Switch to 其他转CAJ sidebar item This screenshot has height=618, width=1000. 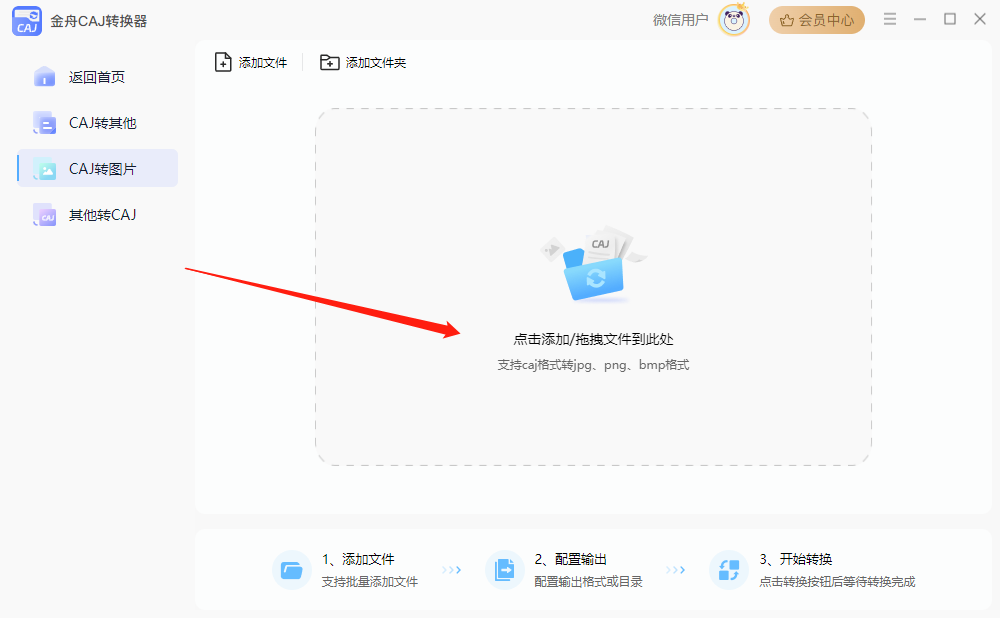tap(102, 215)
